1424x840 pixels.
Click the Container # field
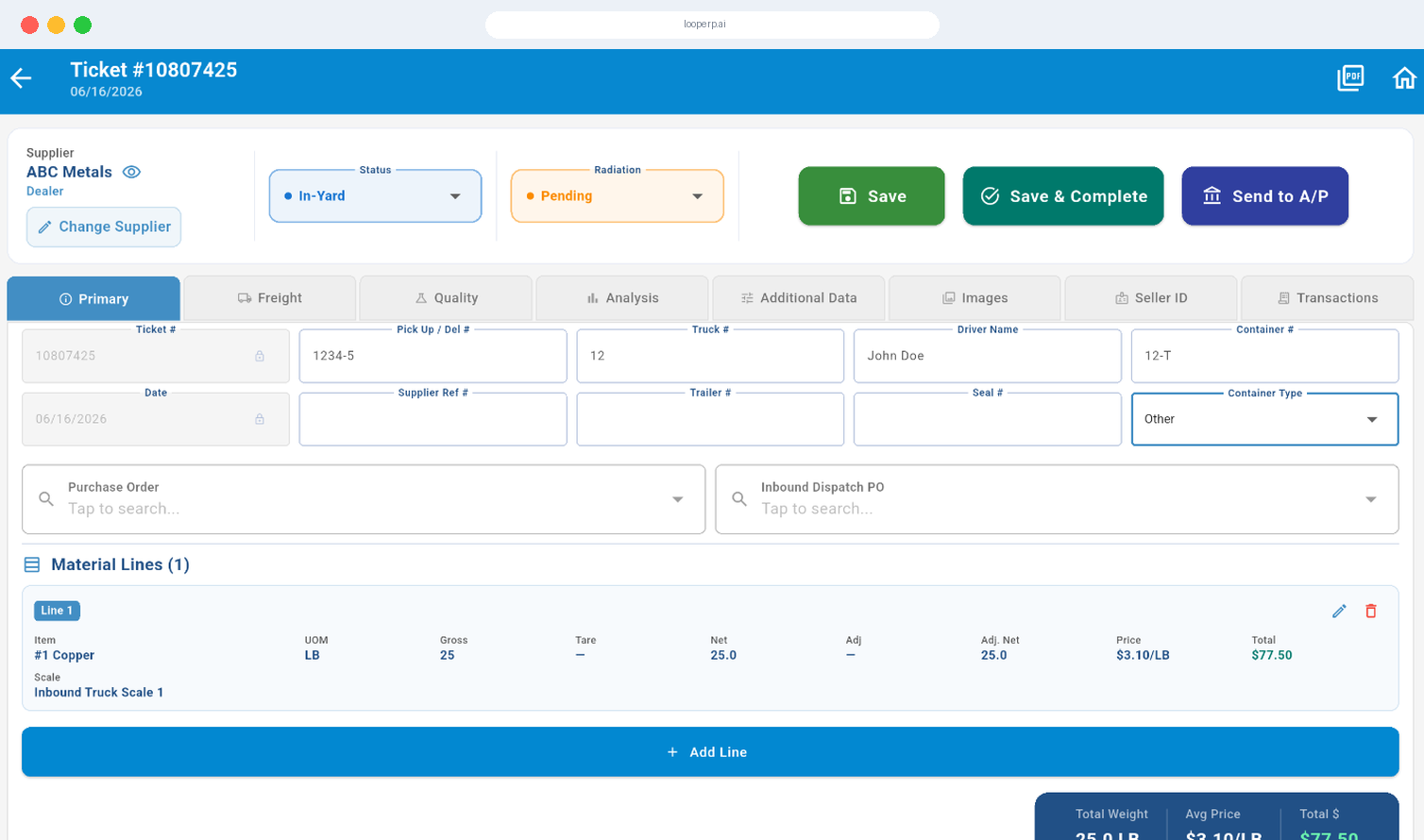pos(1264,356)
